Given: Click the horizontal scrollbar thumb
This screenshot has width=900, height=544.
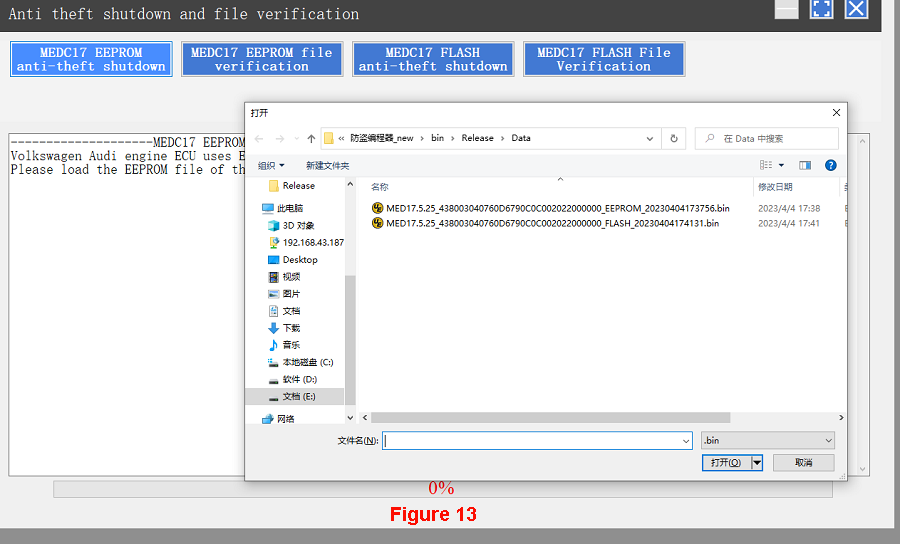Looking at the screenshot, I should coord(550,418).
